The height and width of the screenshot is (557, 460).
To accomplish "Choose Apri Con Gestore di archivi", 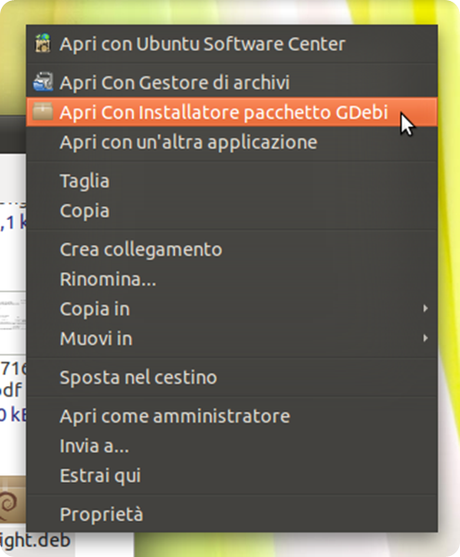I will [232, 82].
